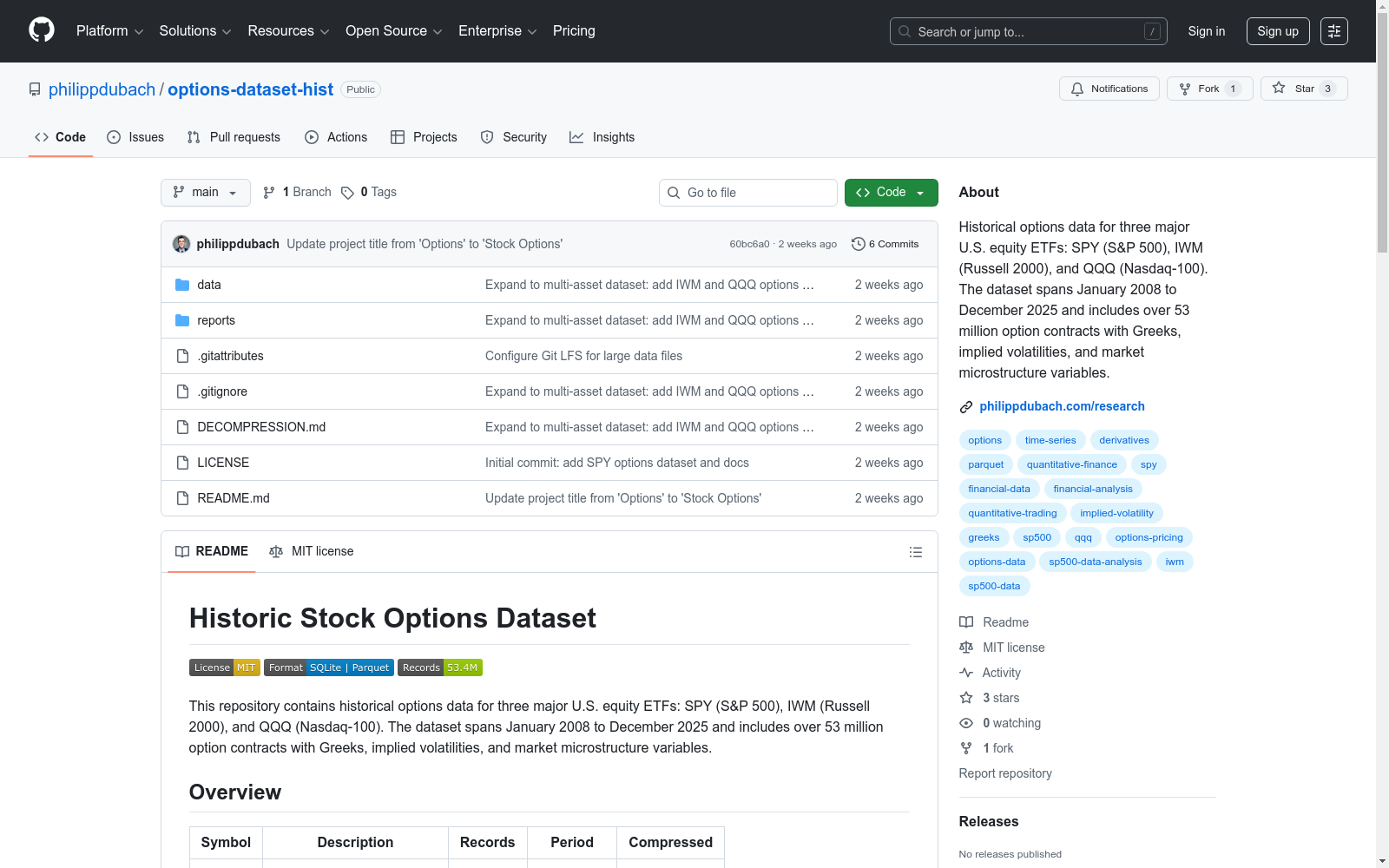1389x868 pixels.
Task: Switch to the Issues tab
Action: 135,137
